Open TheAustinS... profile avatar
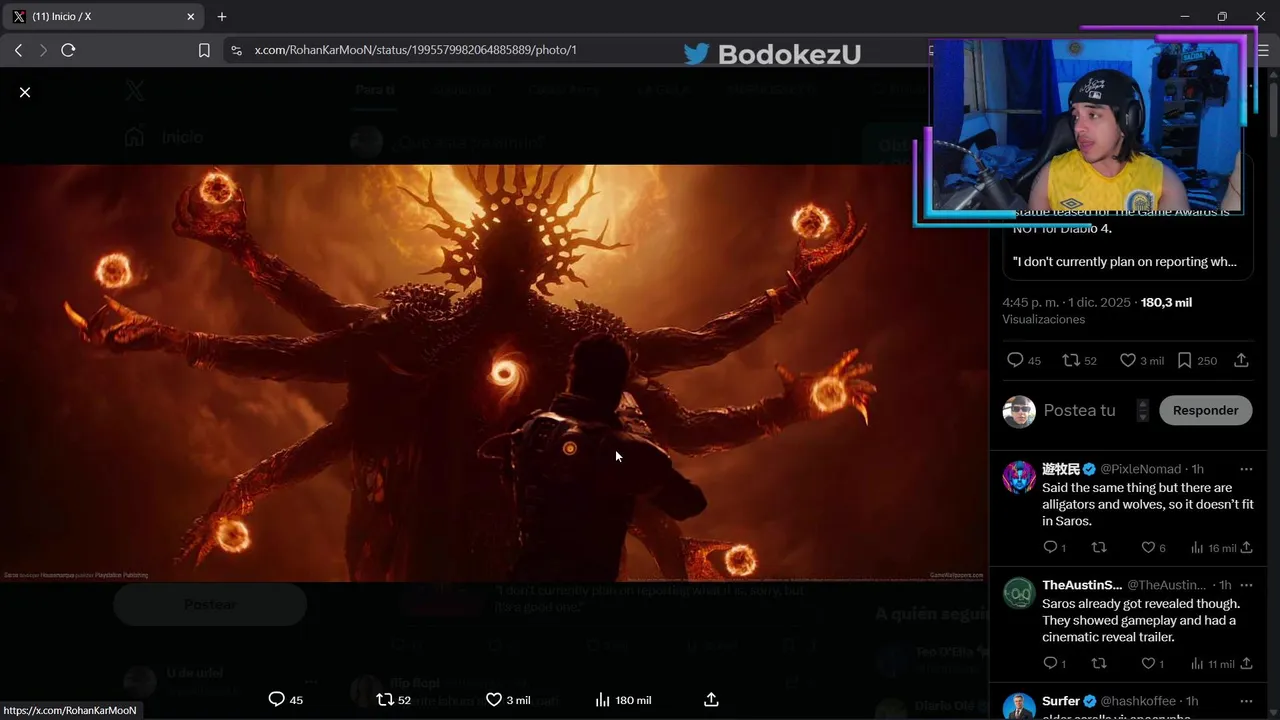1280x720 pixels. pos(1019,593)
